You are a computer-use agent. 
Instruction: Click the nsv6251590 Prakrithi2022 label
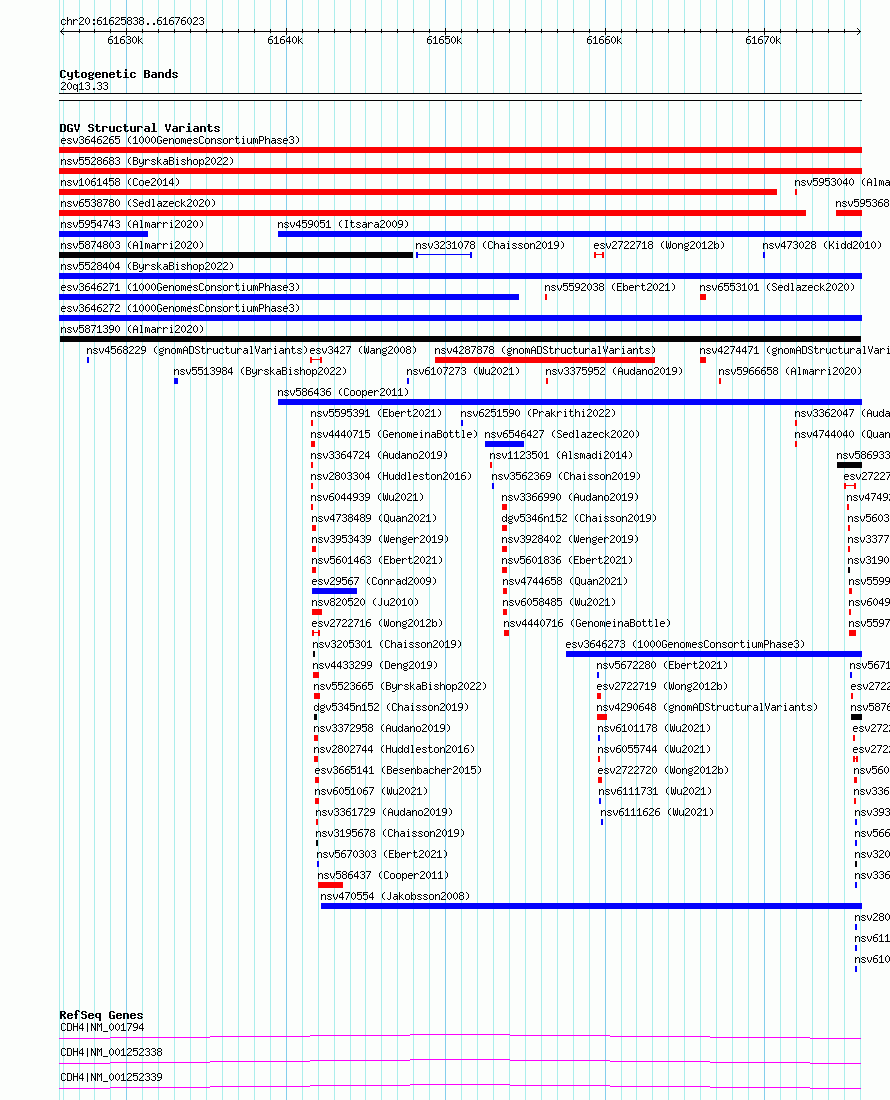pyautogui.click(x=539, y=413)
